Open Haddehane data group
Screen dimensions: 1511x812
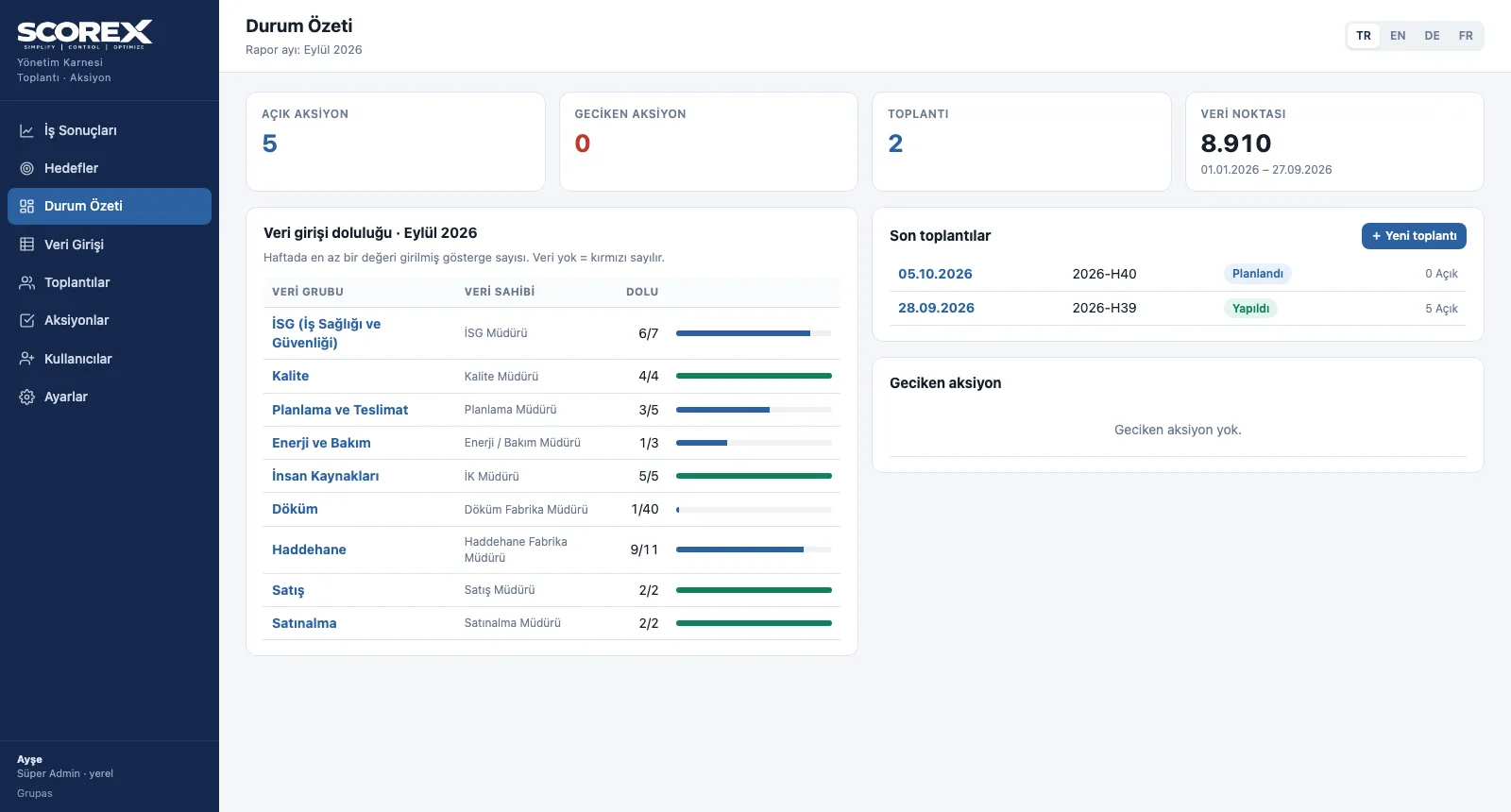click(309, 550)
